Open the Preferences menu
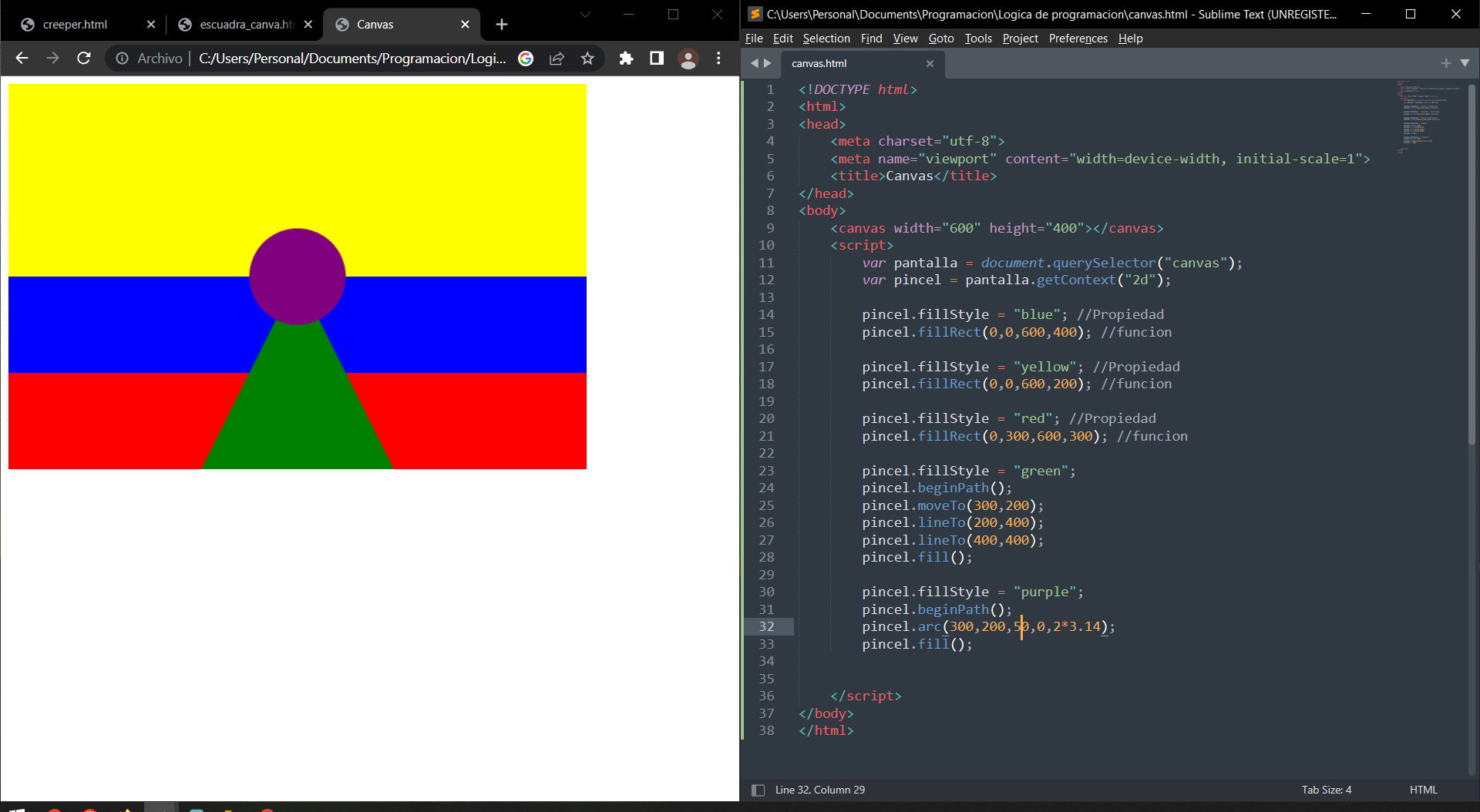The width and height of the screenshot is (1480, 812). click(x=1078, y=39)
